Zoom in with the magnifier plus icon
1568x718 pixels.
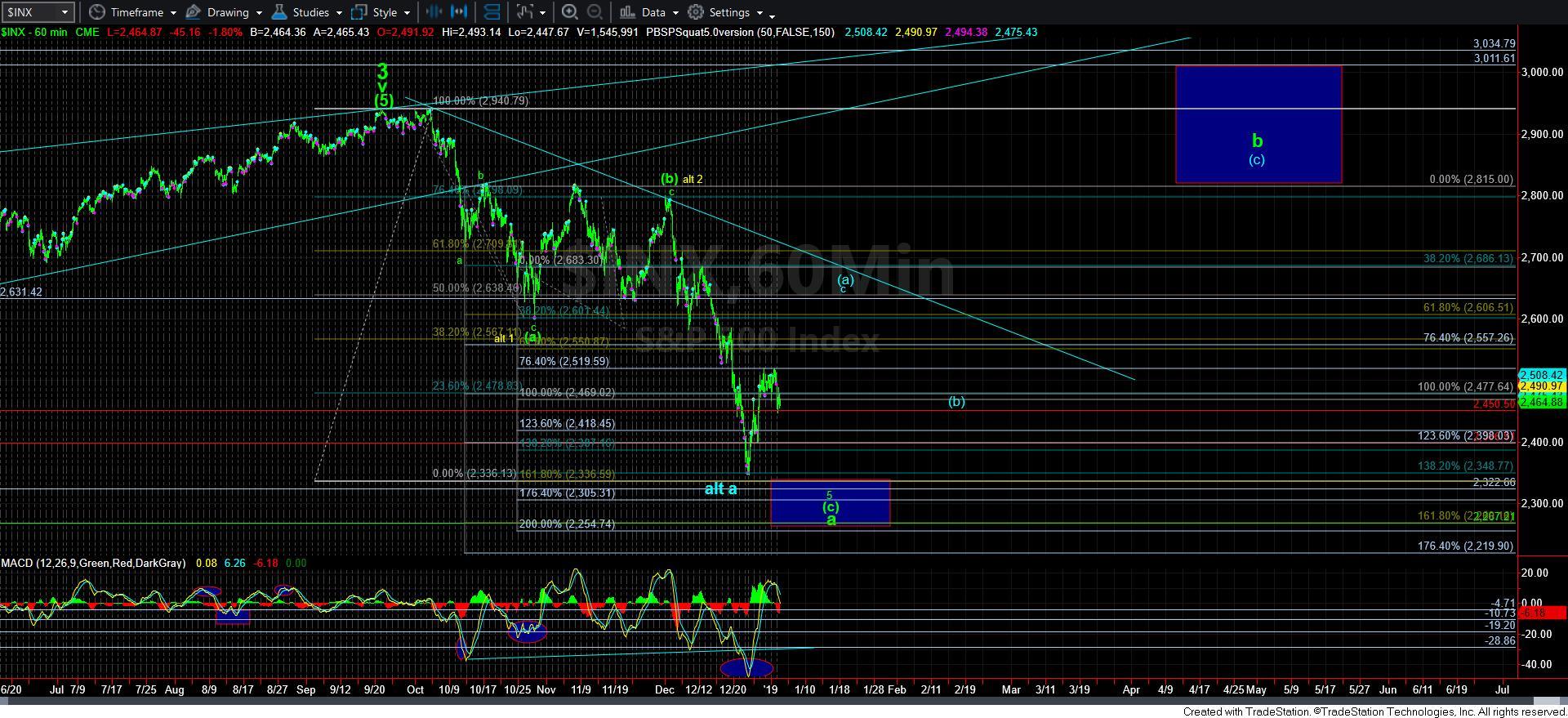point(570,12)
